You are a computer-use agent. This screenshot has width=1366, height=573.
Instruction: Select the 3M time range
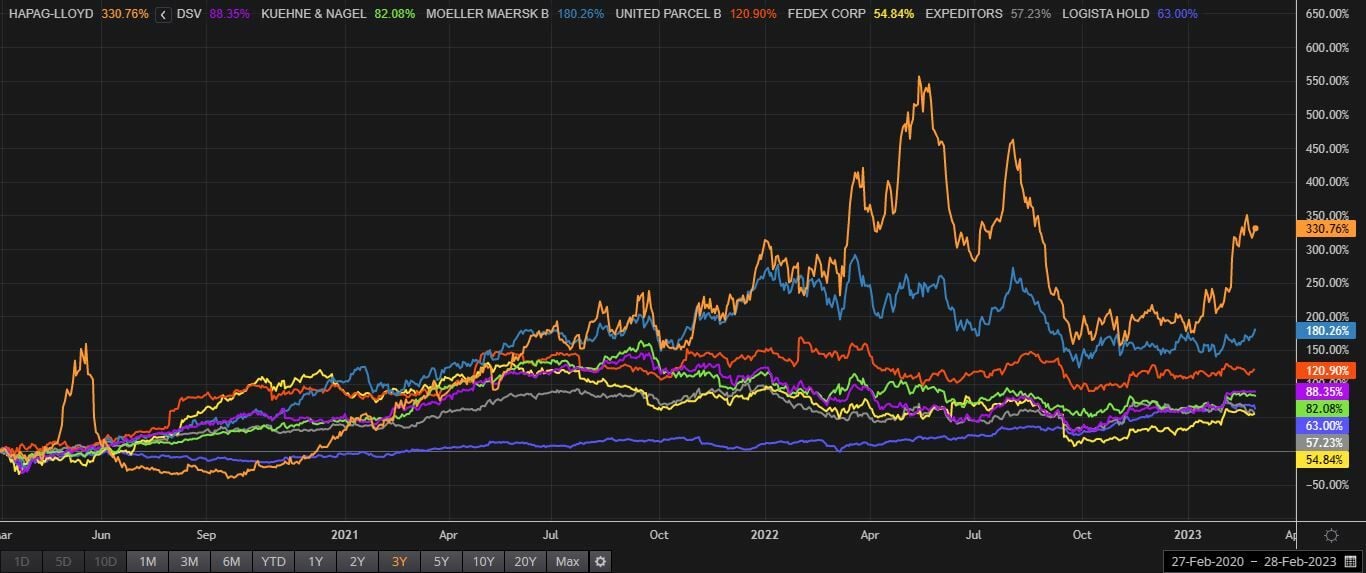pos(189,562)
